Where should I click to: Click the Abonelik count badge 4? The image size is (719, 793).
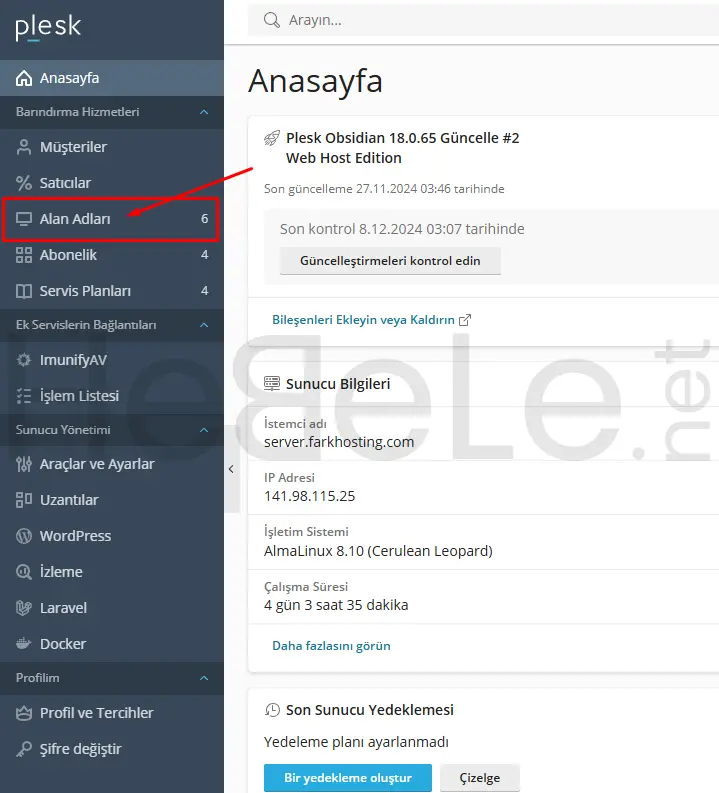[x=204, y=254]
